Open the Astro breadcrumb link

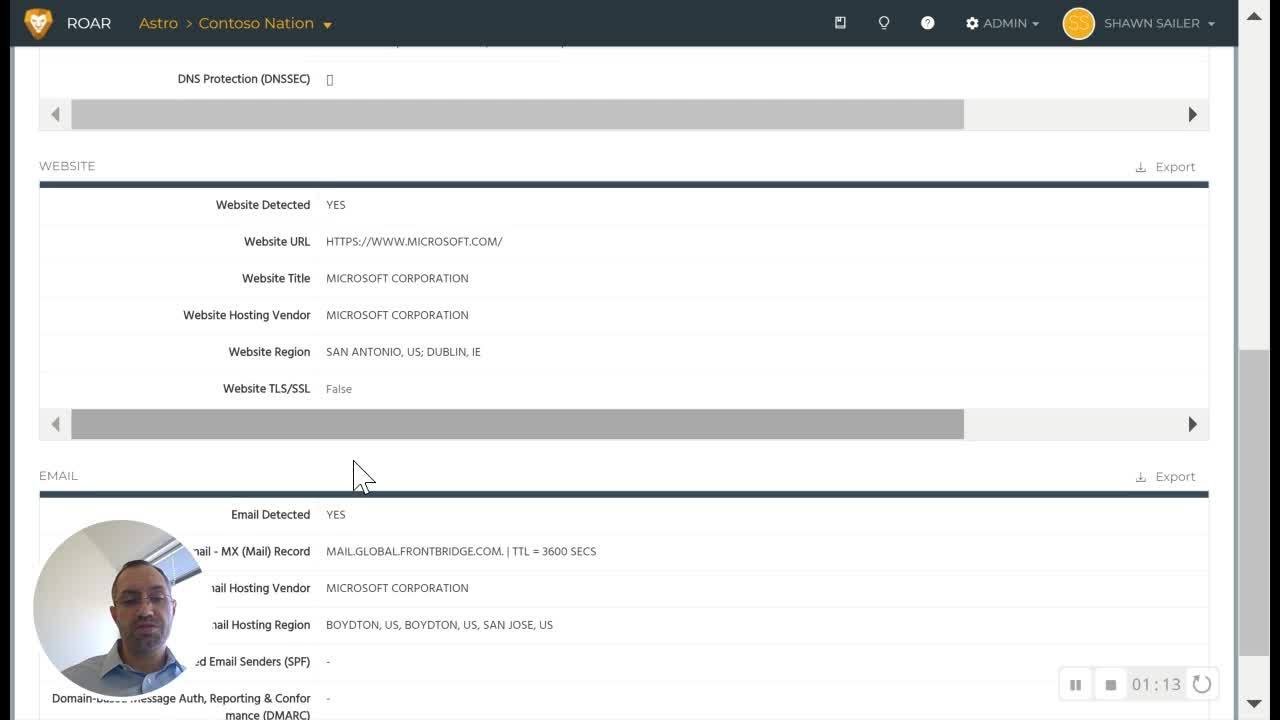click(158, 23)
